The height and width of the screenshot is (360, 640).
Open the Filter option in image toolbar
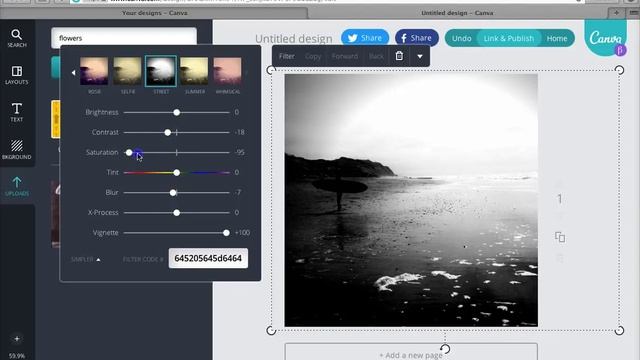coord(287,56)
